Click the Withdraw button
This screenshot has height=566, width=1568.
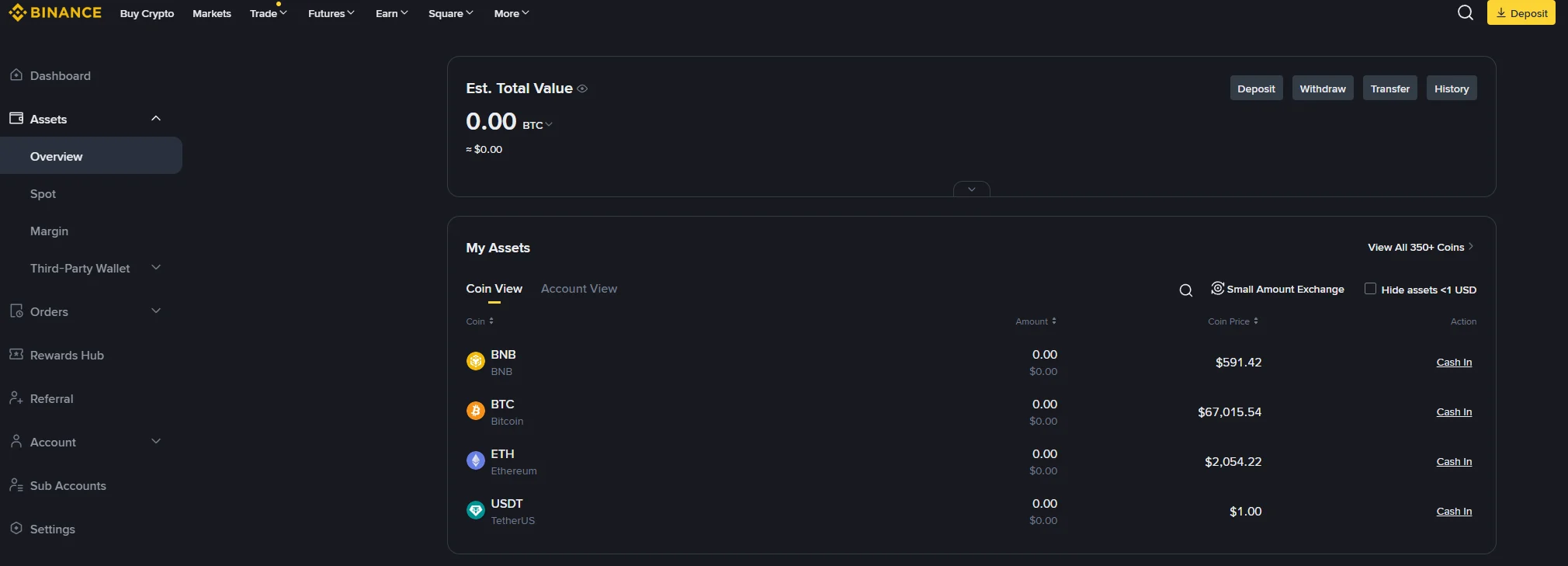tap(1322, 89)
